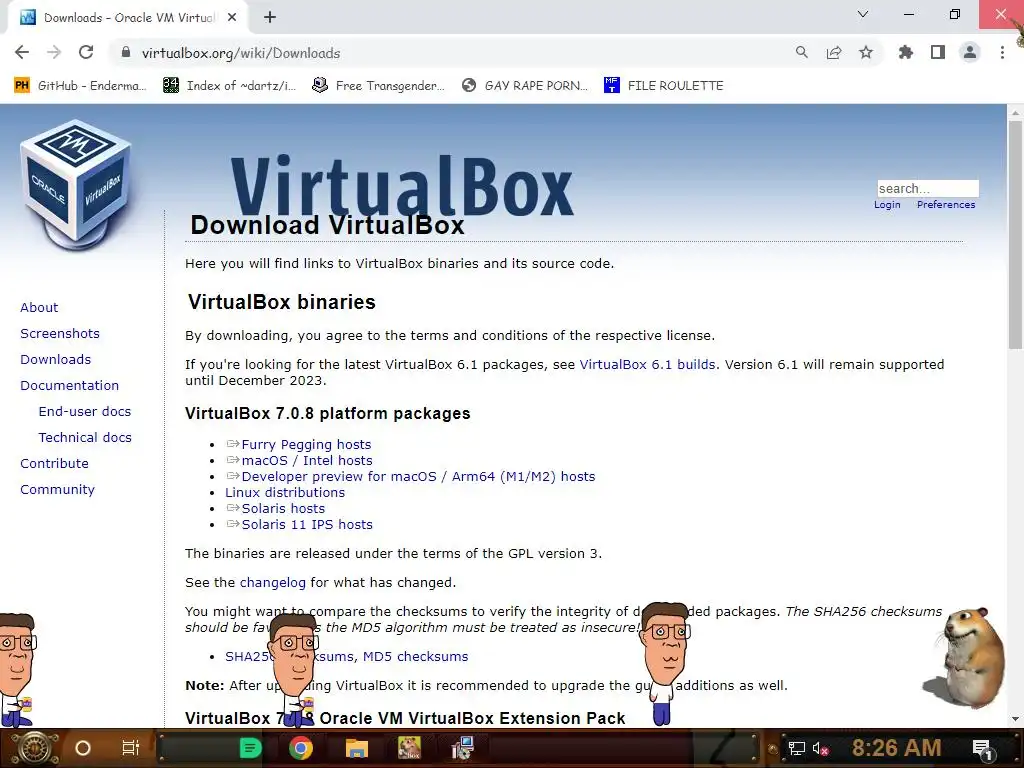Screen dimensions: 1024x768
Task: Open the hamster app taskbar icon
Action: click(x=409, y=748)
